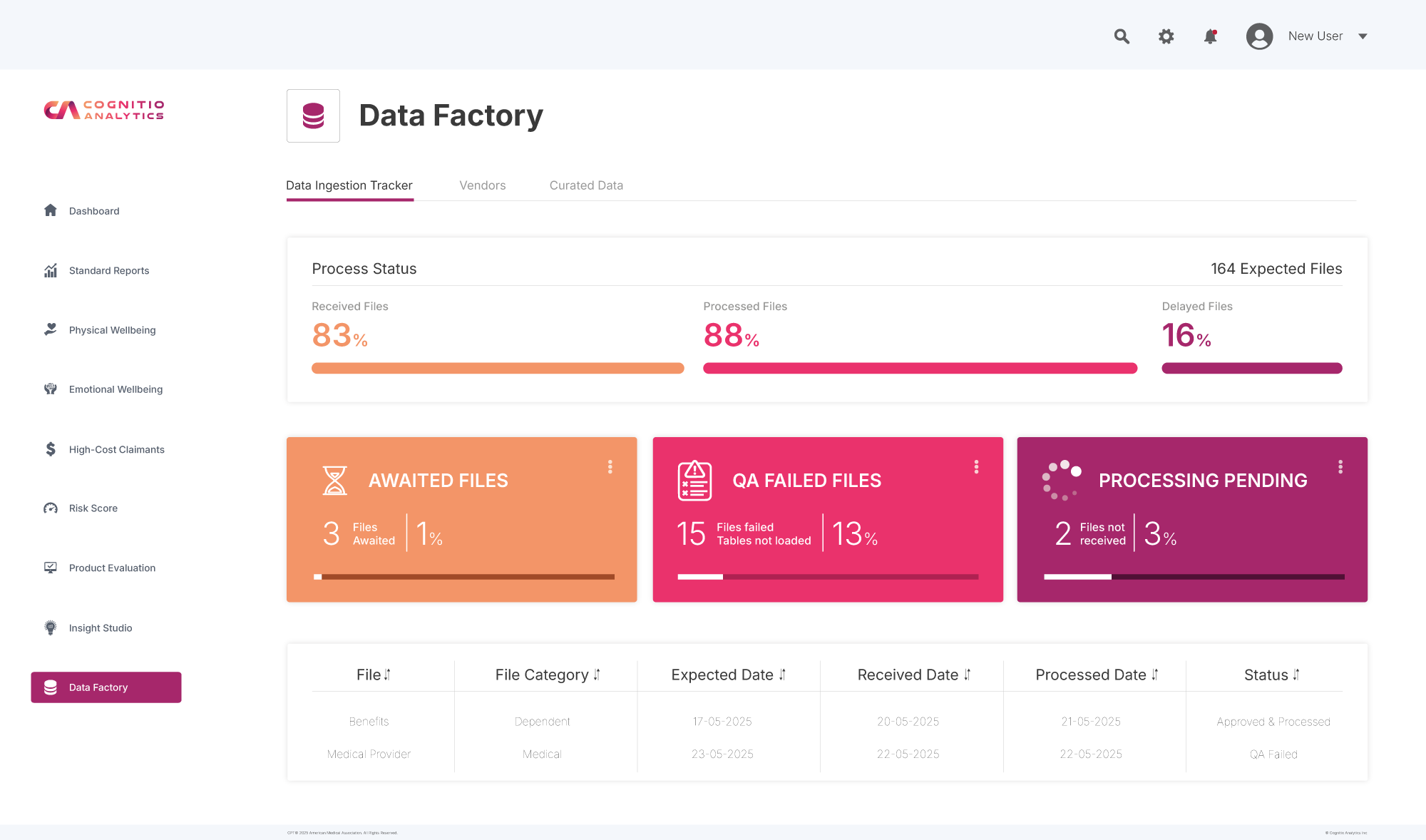Click the QA Failed Files checklist icon
The image size is (1426, 840).
(x=694, y=481)
